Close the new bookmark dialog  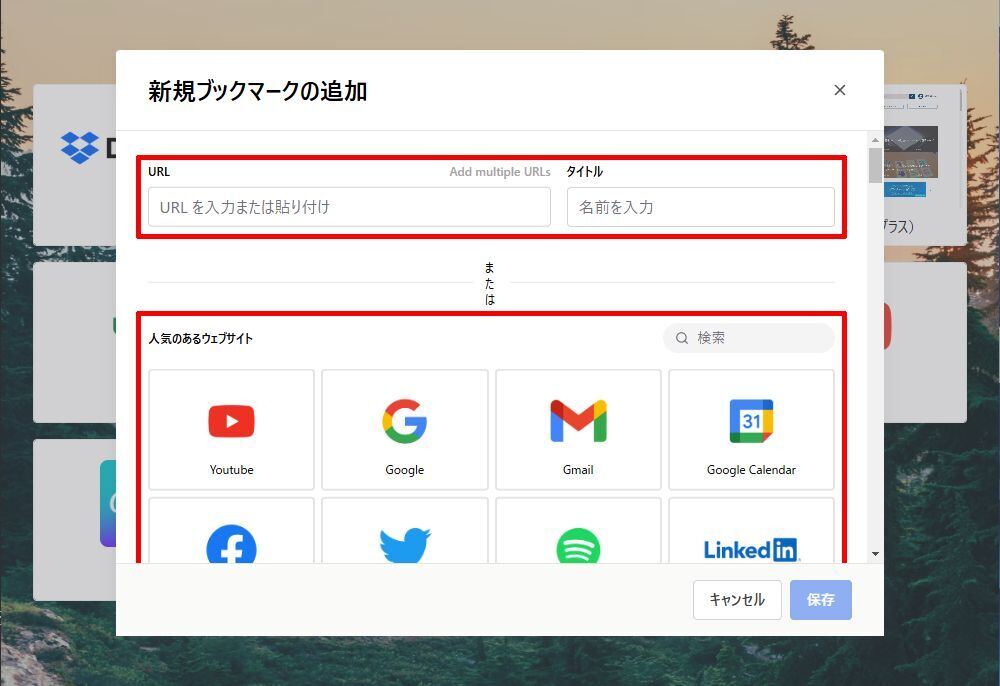[x=840, y=90]
